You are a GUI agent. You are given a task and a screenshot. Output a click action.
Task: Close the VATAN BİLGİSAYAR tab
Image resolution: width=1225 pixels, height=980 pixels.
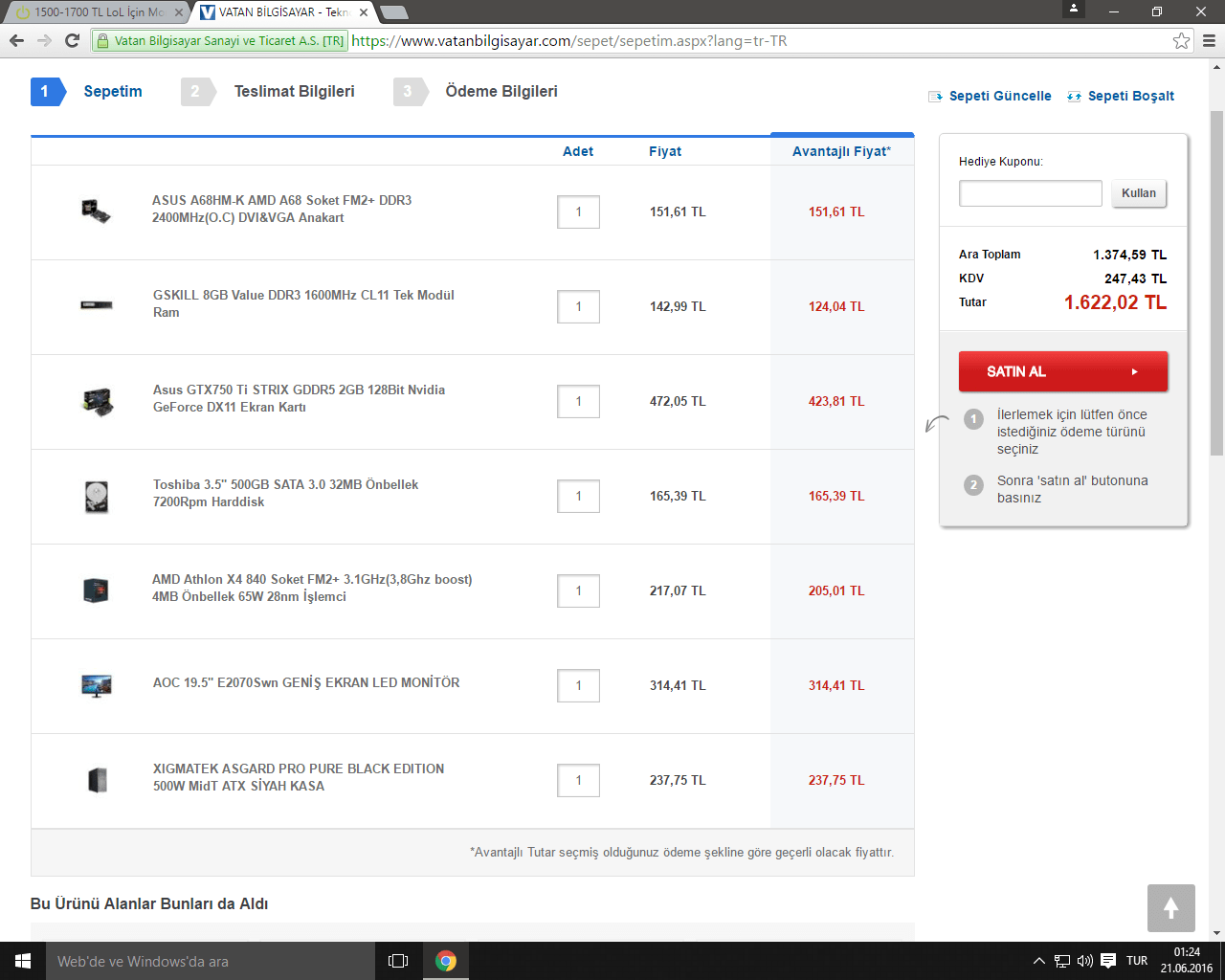[x=364, y=12]
